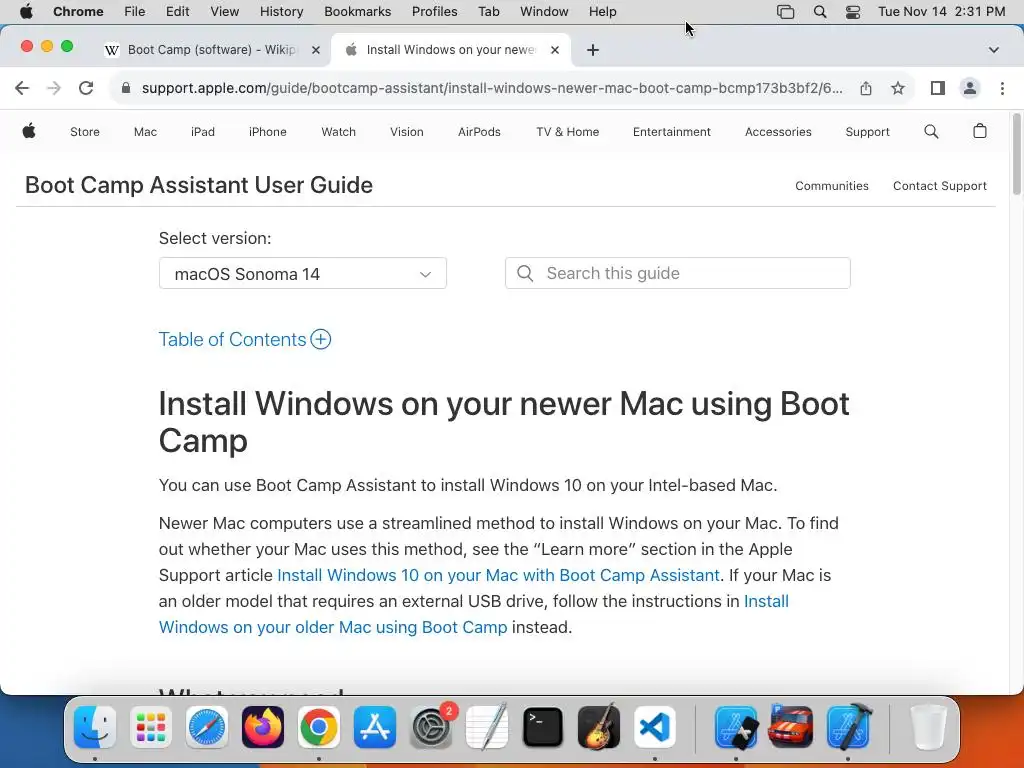Open the Entertainment navigation link
1024x768 pixels.
[x=671, y=132]
